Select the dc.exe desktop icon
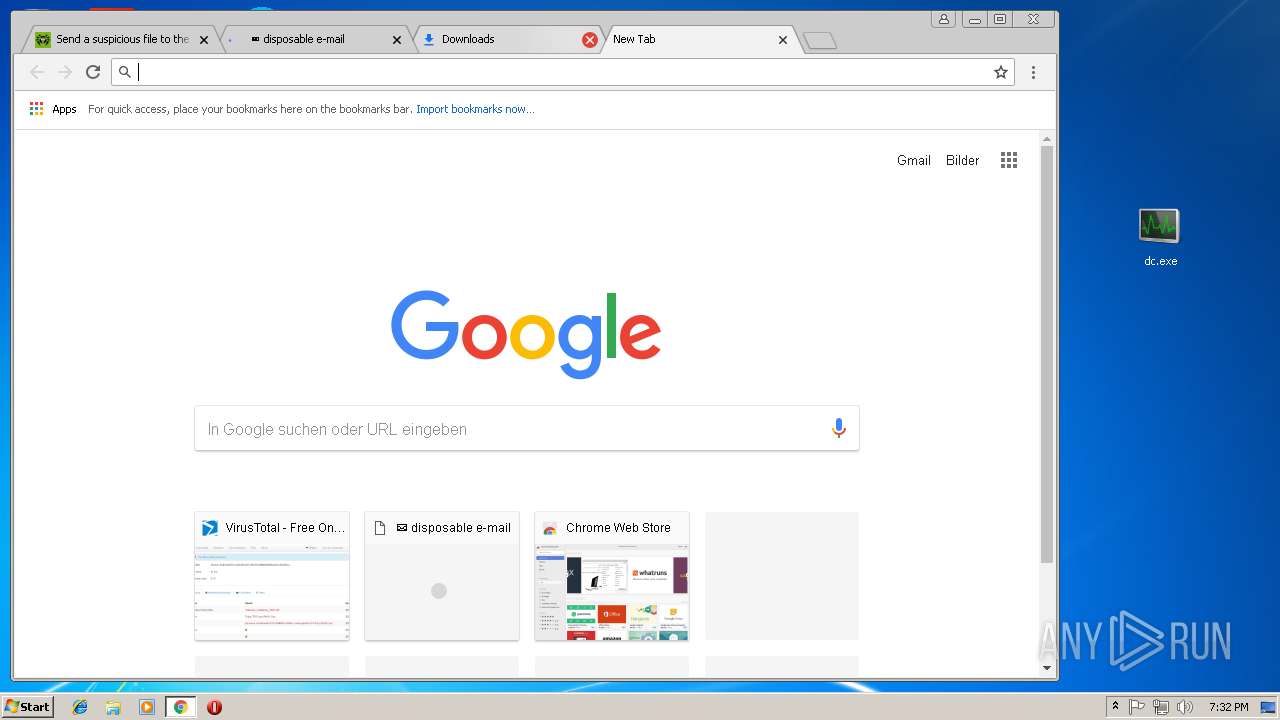The width and height of the screenshot is (1280, 720). (1160, 237)
